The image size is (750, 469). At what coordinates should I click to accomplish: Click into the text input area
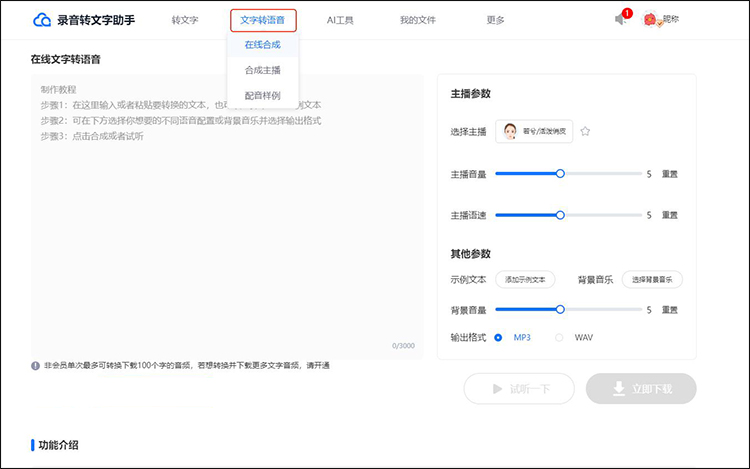tap(227, 217)
